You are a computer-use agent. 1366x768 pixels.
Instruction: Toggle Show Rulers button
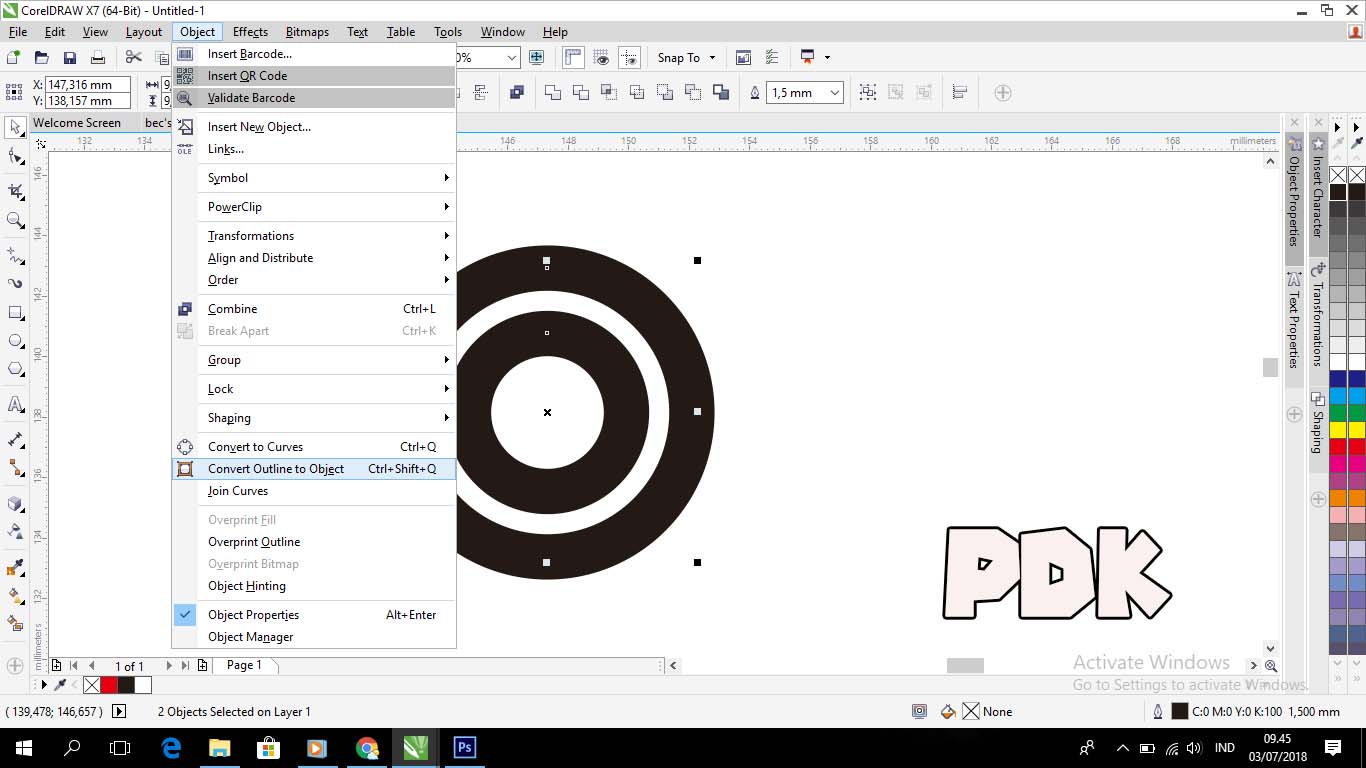(573, 57)
